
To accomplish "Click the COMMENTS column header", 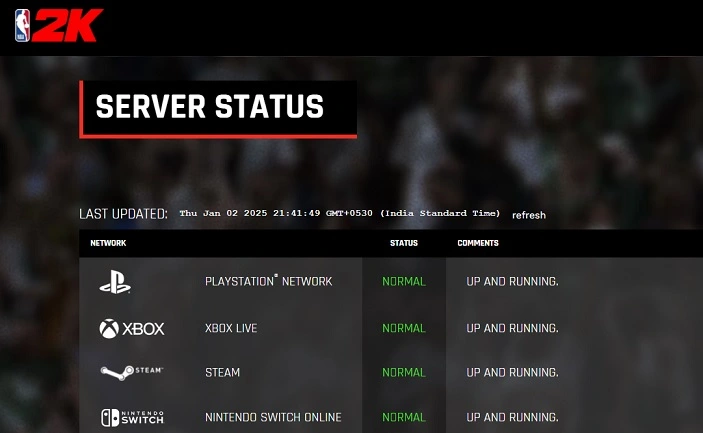I will tap(478, 243).
